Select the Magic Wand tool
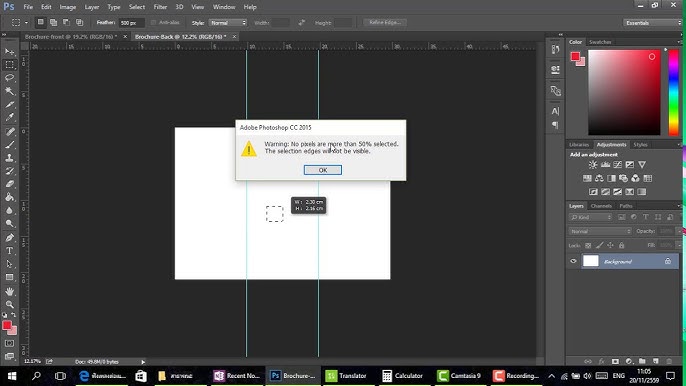The width and height of the screenshot is (686, 386). tap(9, 91)
